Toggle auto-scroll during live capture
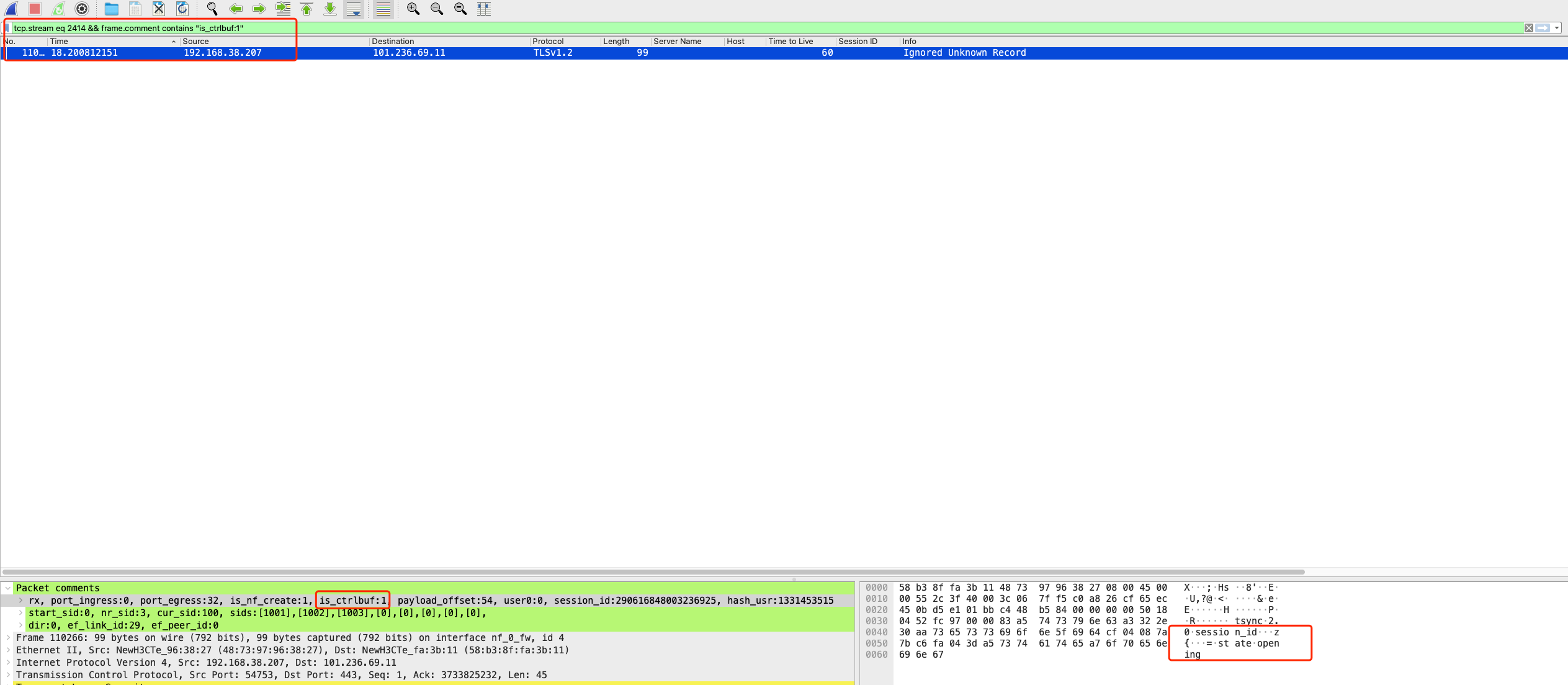1568x685 pixels. pyautogui.click(x=354, y=9)
